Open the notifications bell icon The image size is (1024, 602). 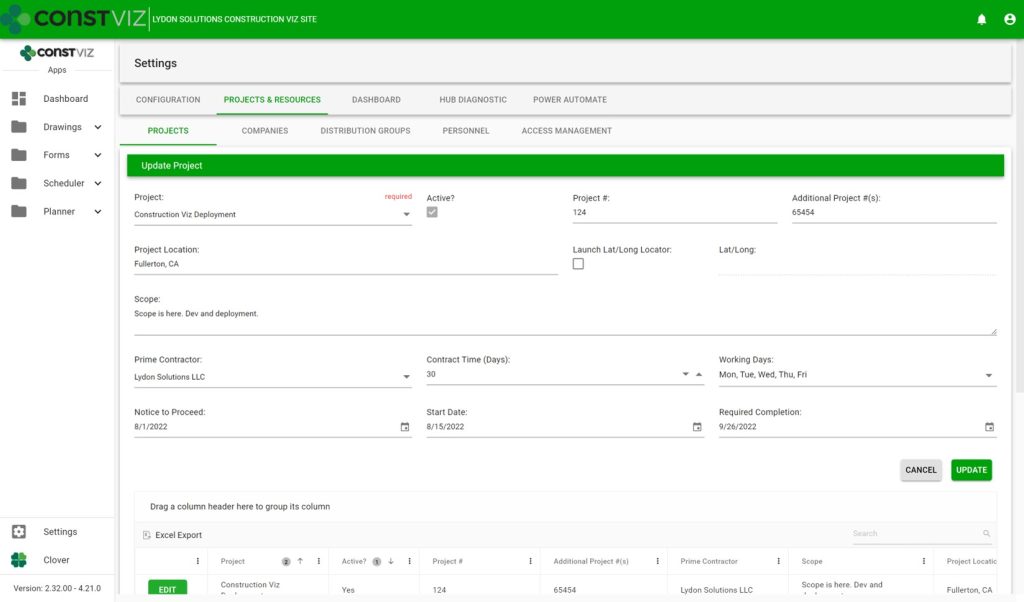981,18
